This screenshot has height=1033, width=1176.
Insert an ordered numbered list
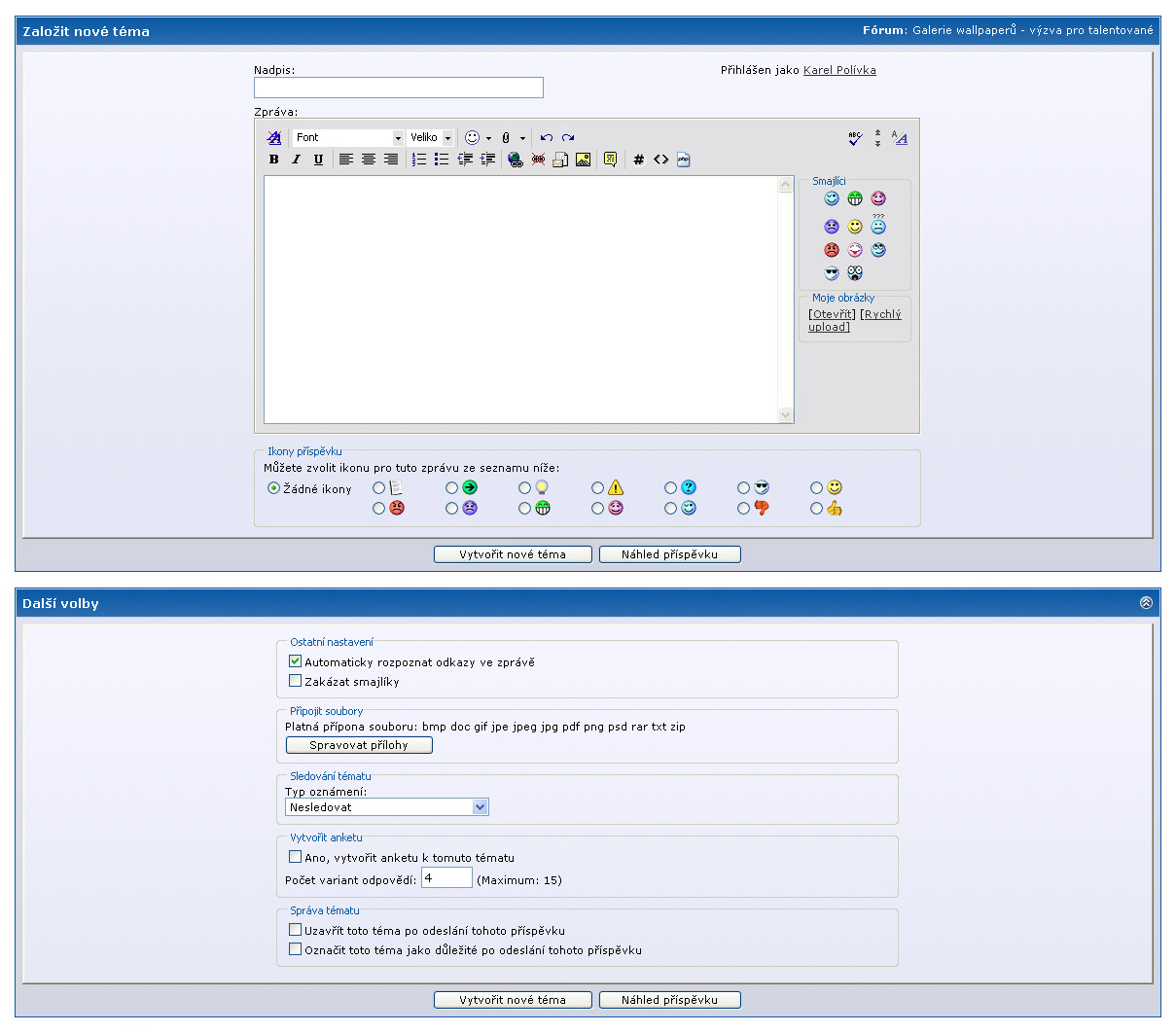click(419, 160)
